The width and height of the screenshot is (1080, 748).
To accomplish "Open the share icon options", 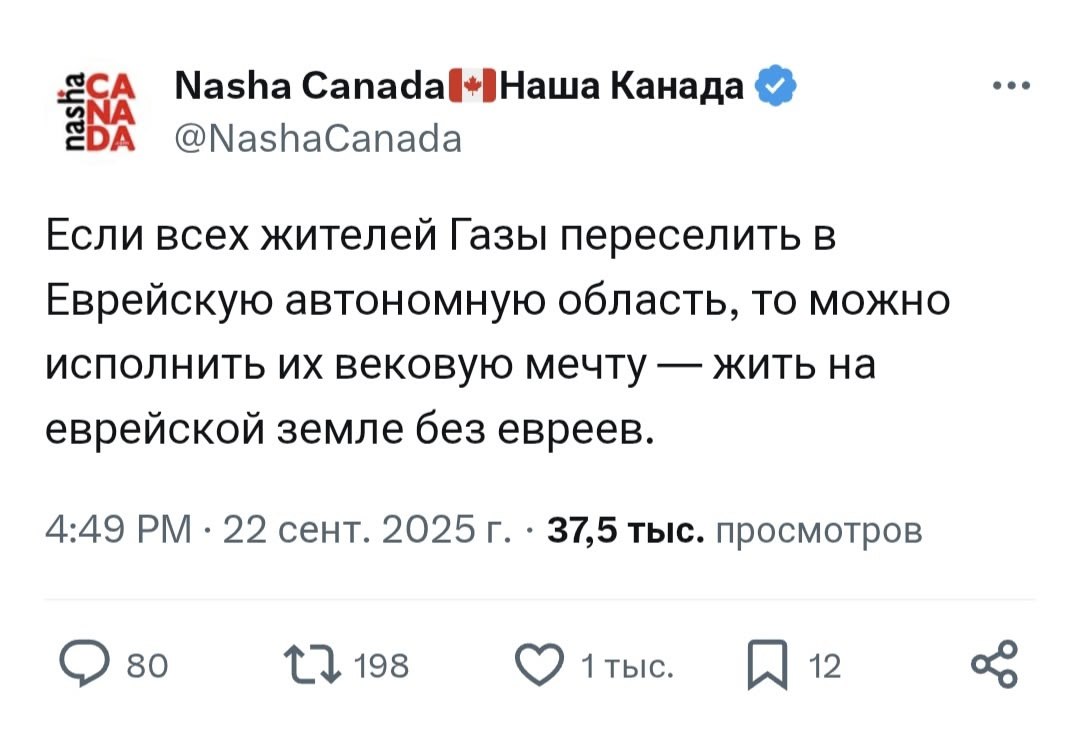I will pyautogui.click(x=994, y=665).
